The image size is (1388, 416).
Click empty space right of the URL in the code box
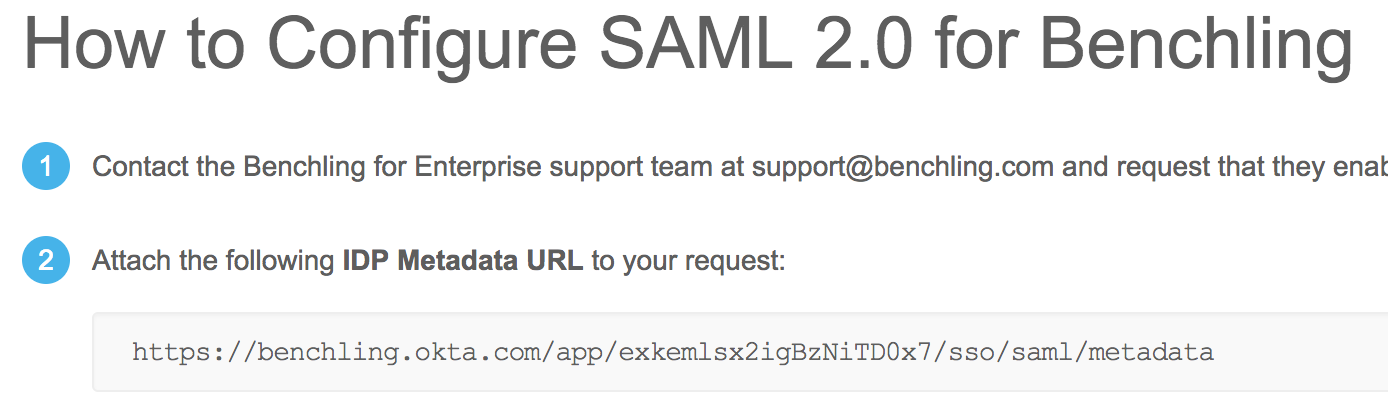coord(1300,352)
